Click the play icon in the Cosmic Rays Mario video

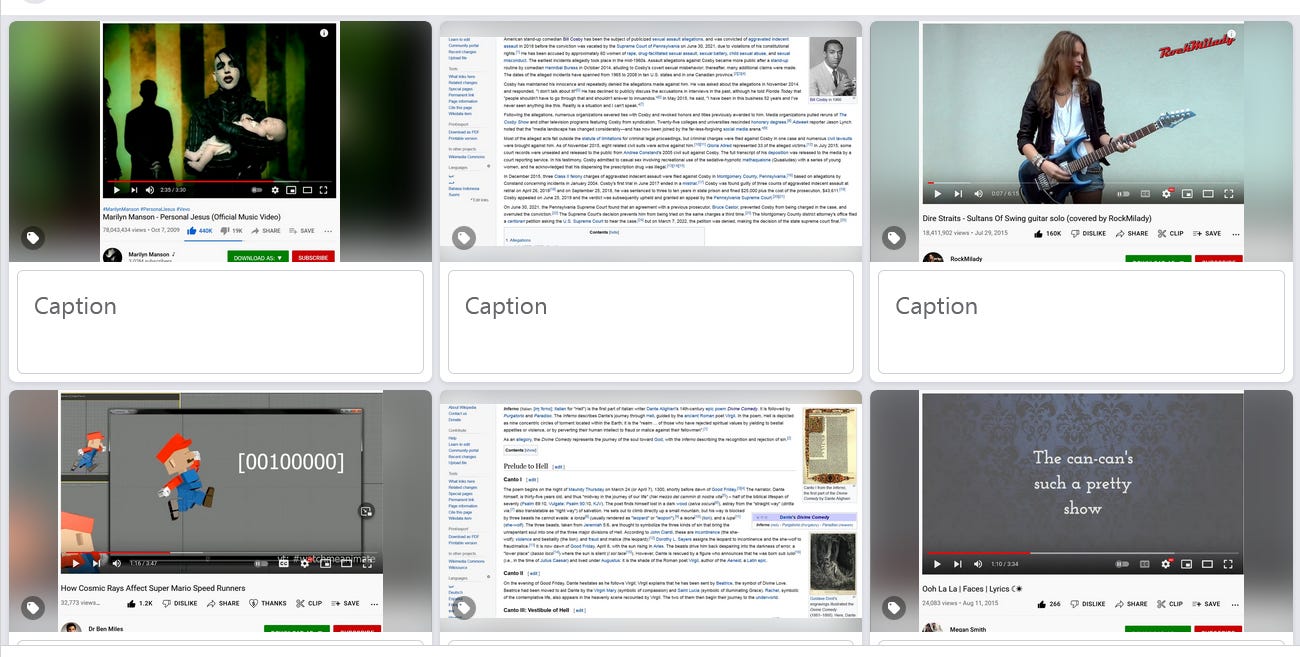pyautogui.click(x=76, y=564)
